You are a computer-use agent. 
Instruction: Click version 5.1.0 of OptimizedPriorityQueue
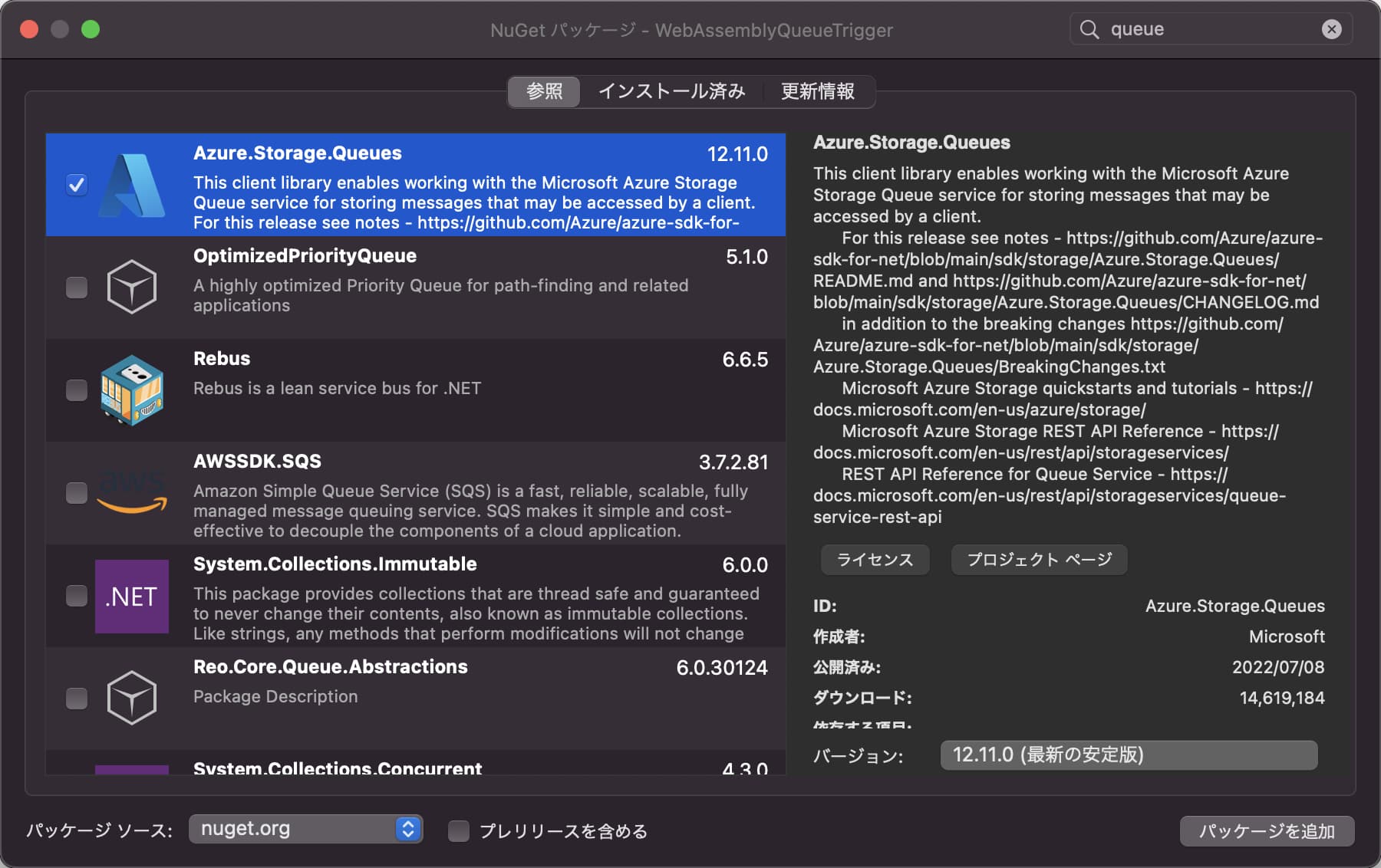point(747,257)
